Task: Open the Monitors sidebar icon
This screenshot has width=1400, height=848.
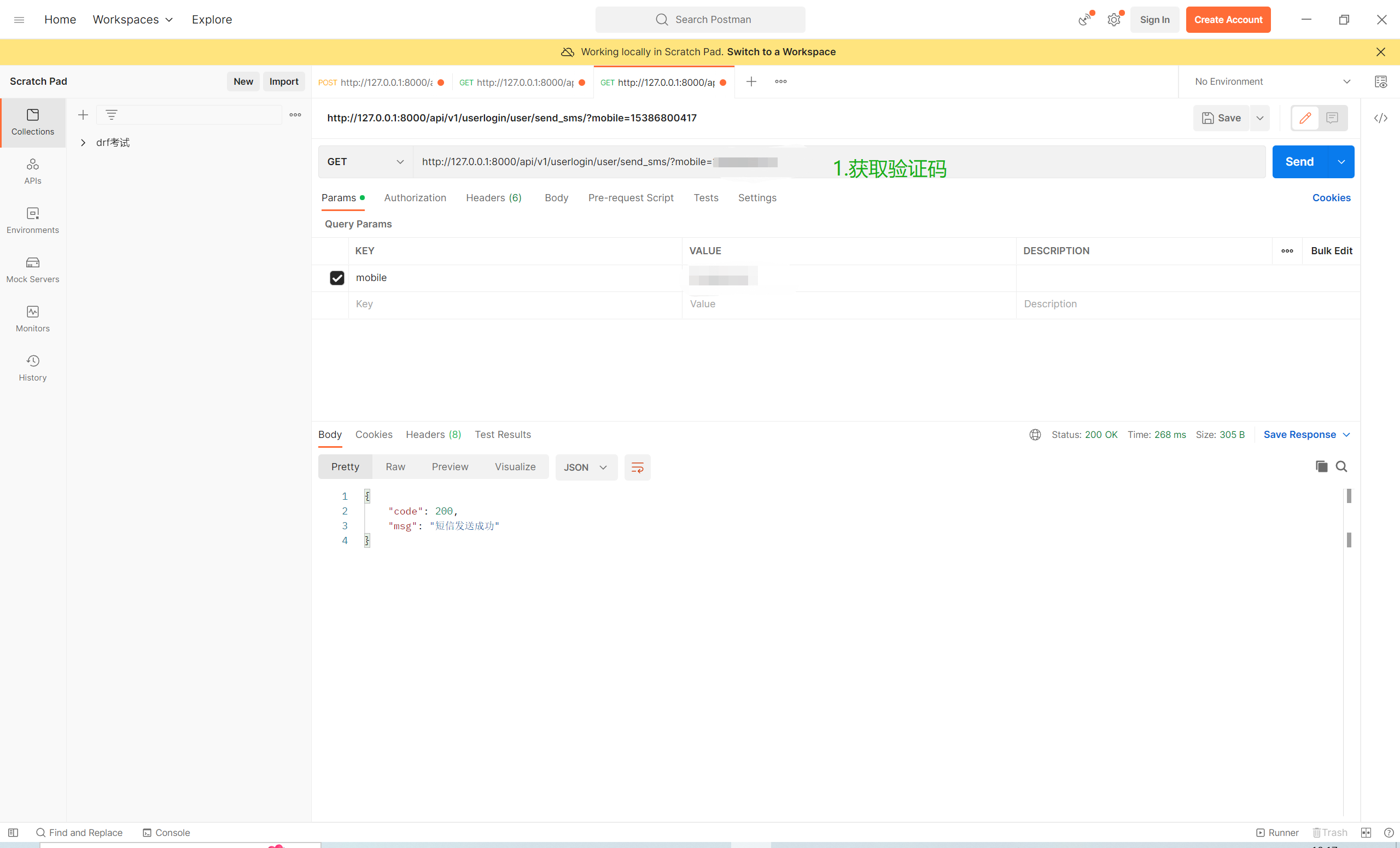Action: (x=32, y=319)
